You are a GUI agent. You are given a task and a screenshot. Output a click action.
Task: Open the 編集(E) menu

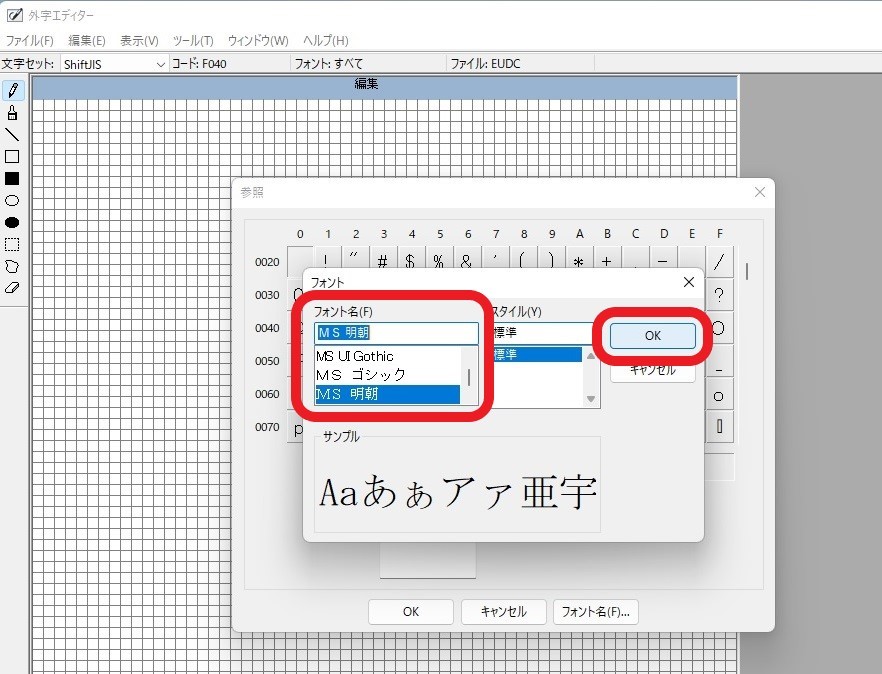coord(87,41)
